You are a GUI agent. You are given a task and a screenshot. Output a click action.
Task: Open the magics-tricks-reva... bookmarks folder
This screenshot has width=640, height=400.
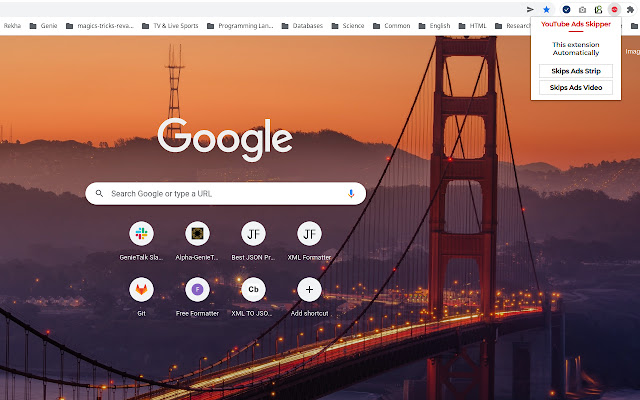click(100, 26)
